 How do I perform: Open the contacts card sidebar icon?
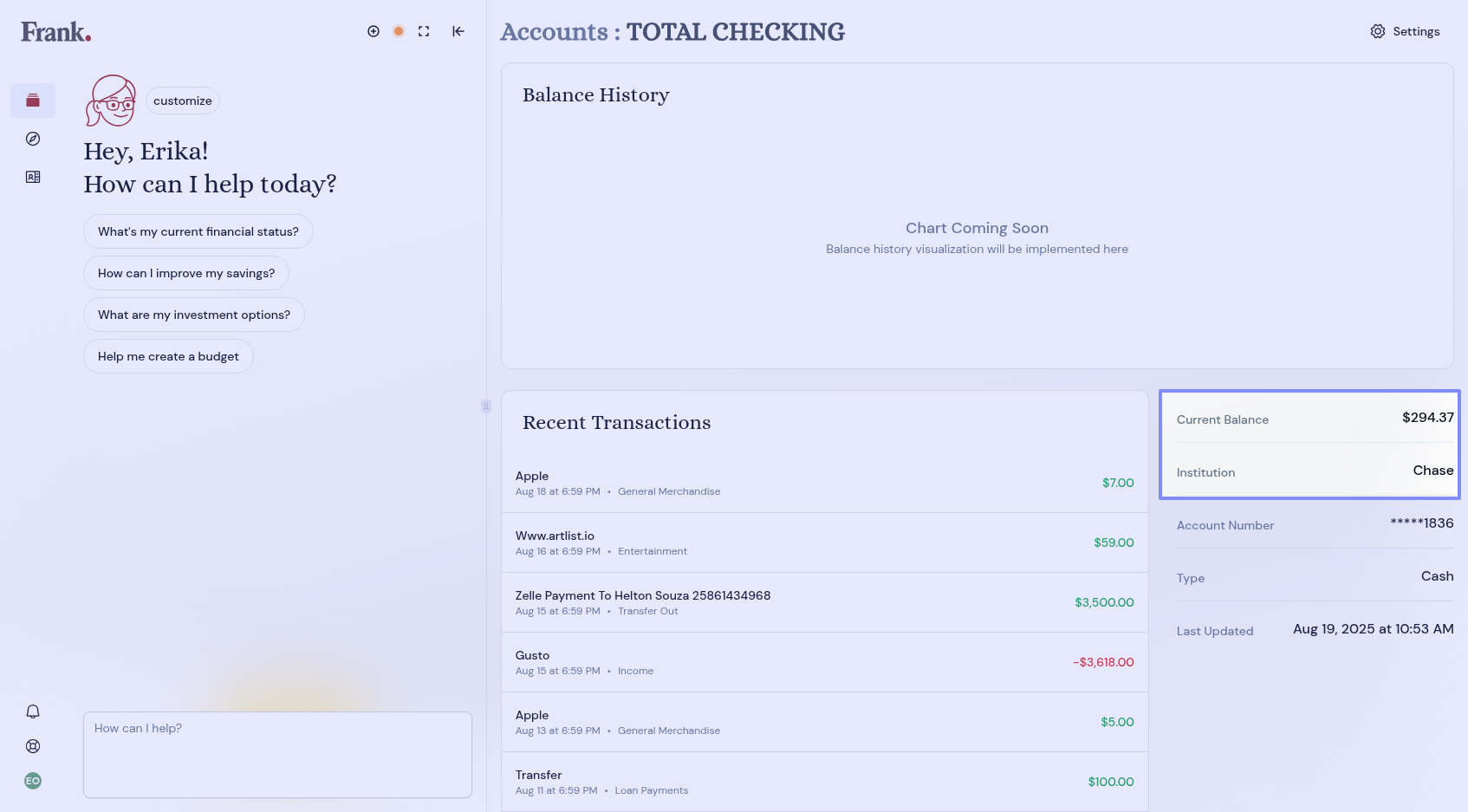click(33, 177)
